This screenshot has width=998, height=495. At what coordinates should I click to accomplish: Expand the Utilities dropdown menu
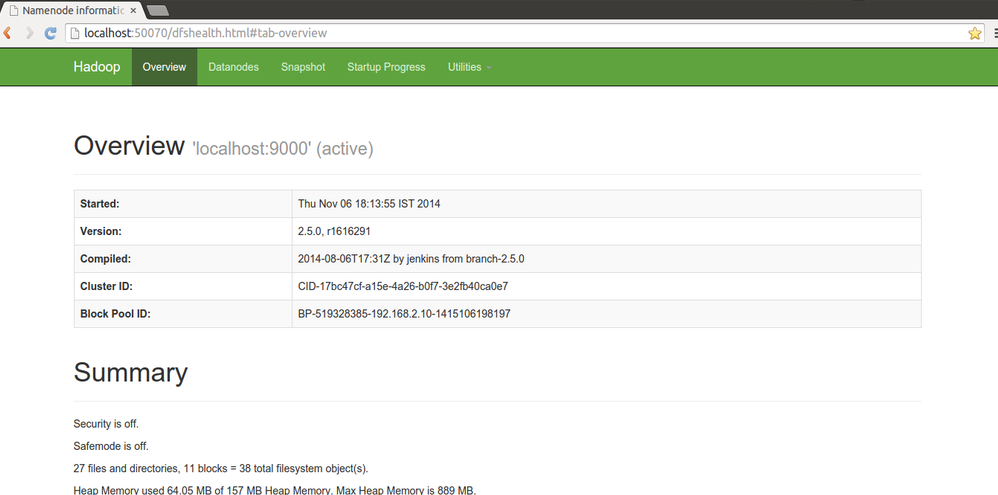pyautogui.click(x=470, y=67)
